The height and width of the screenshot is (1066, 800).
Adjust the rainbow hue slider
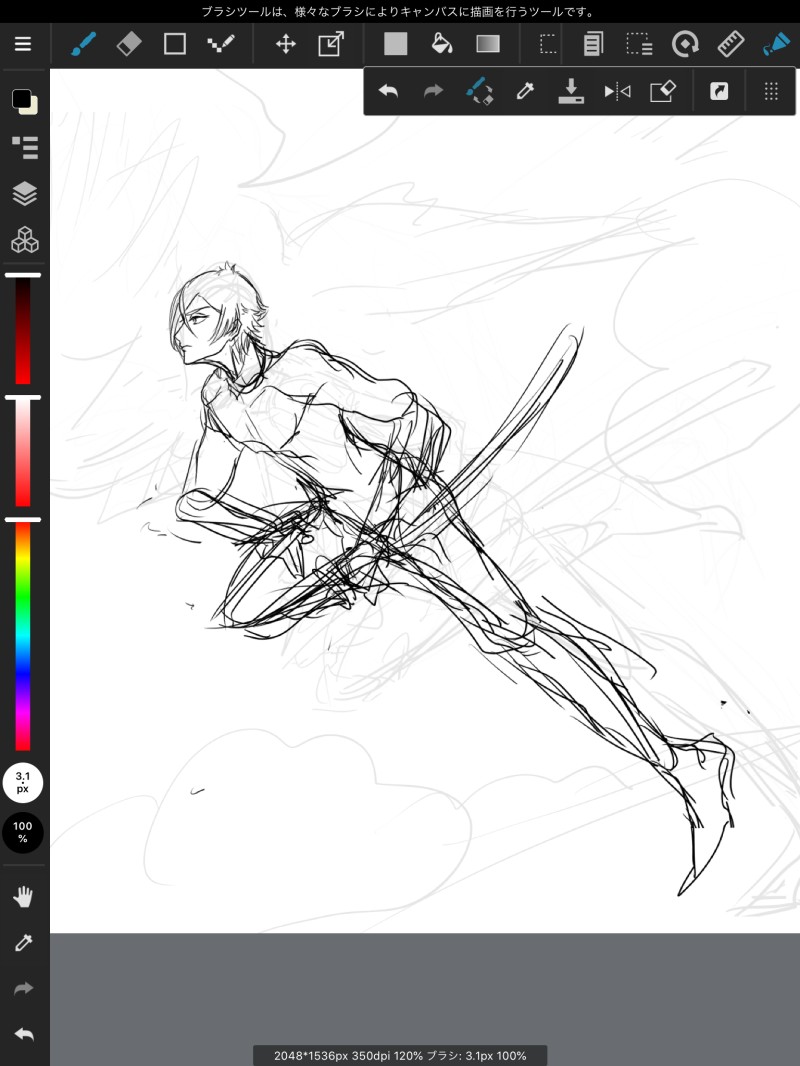pos(23,636)
